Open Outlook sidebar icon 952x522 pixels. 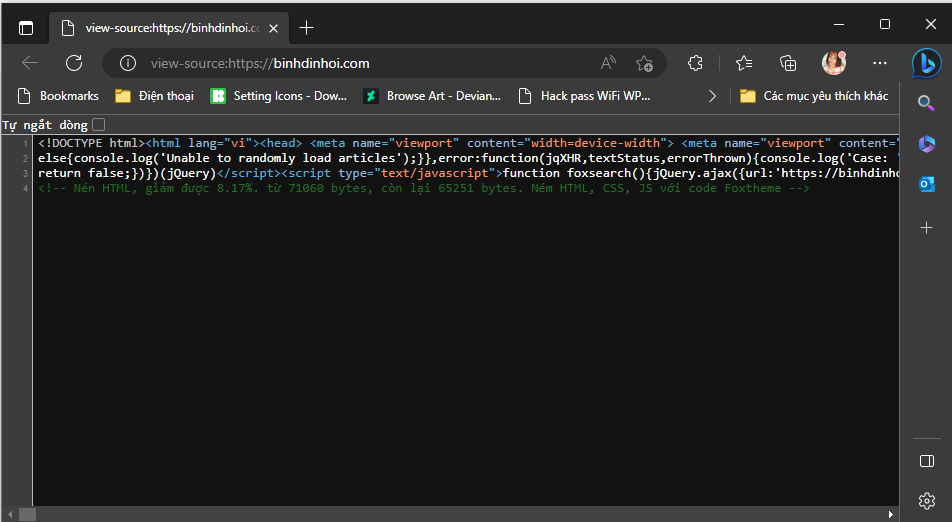click(926, 183)
